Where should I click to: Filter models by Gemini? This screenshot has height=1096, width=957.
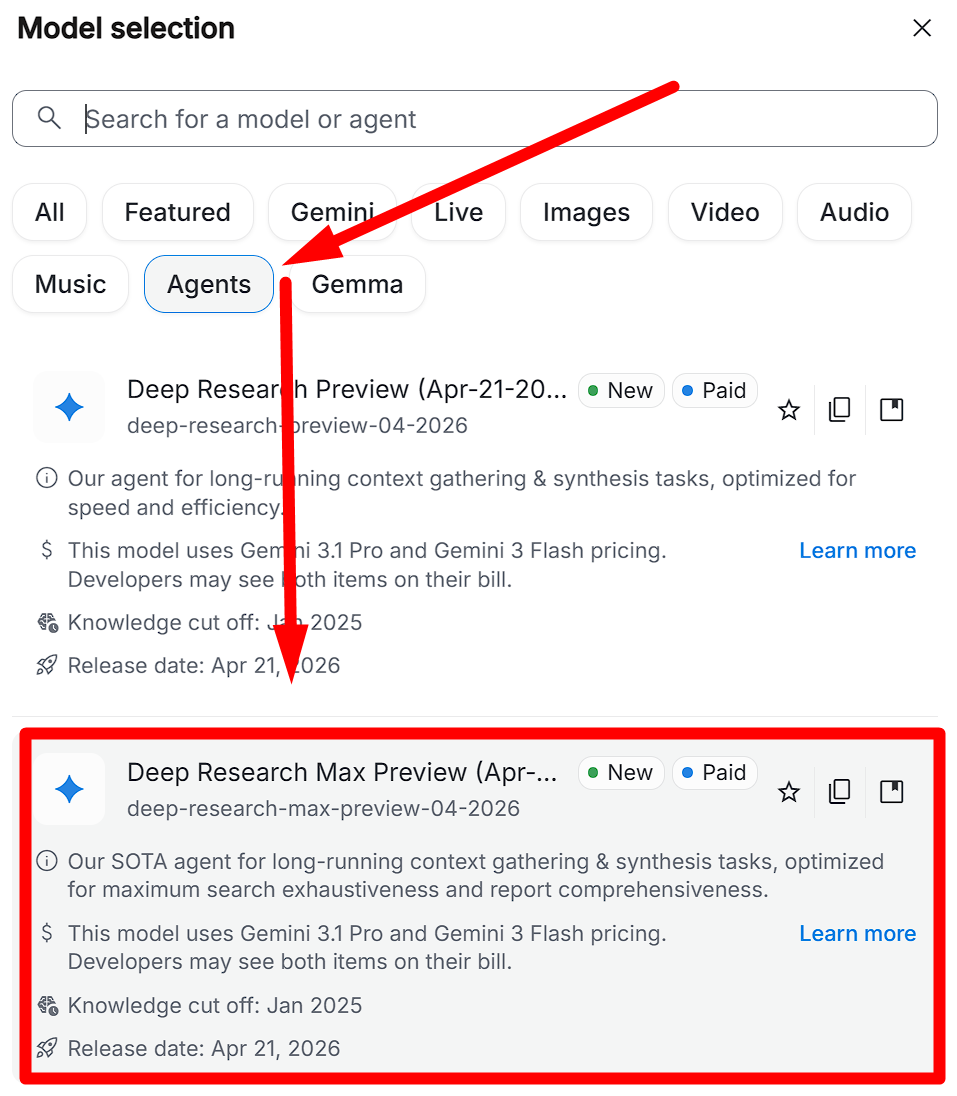(332, 212)
